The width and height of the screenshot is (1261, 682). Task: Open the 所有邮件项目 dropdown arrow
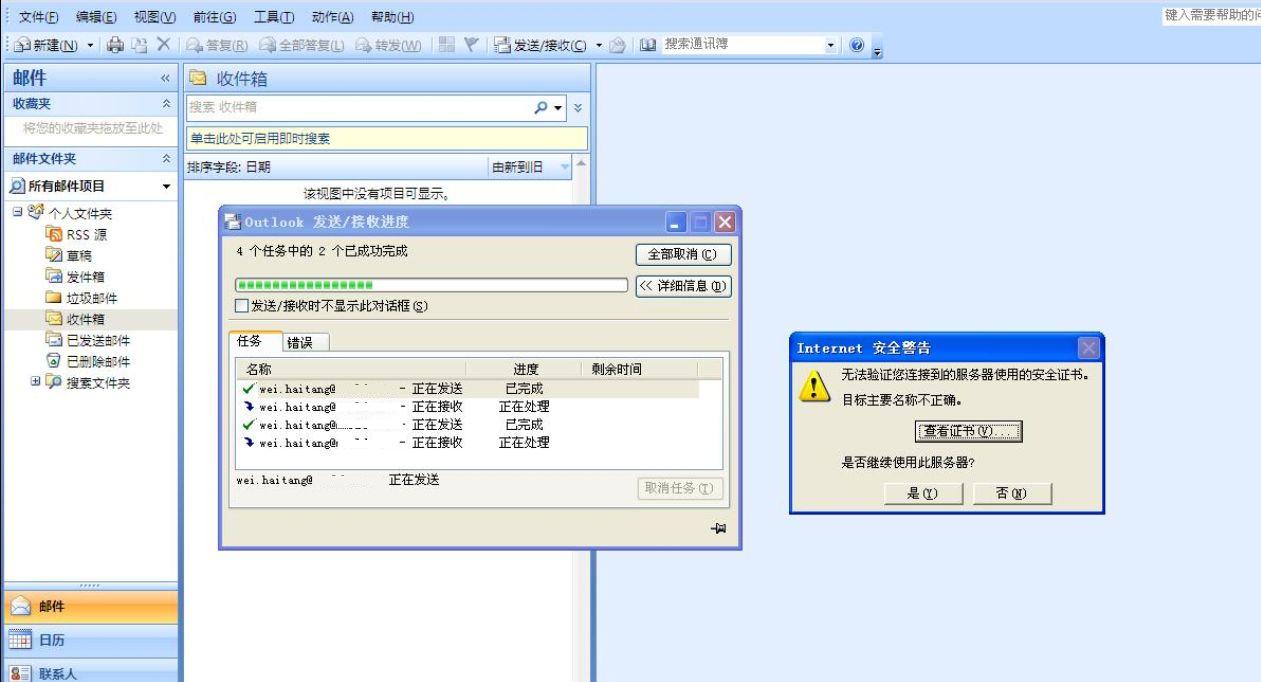pyautogui.click(x=166, y=187)
